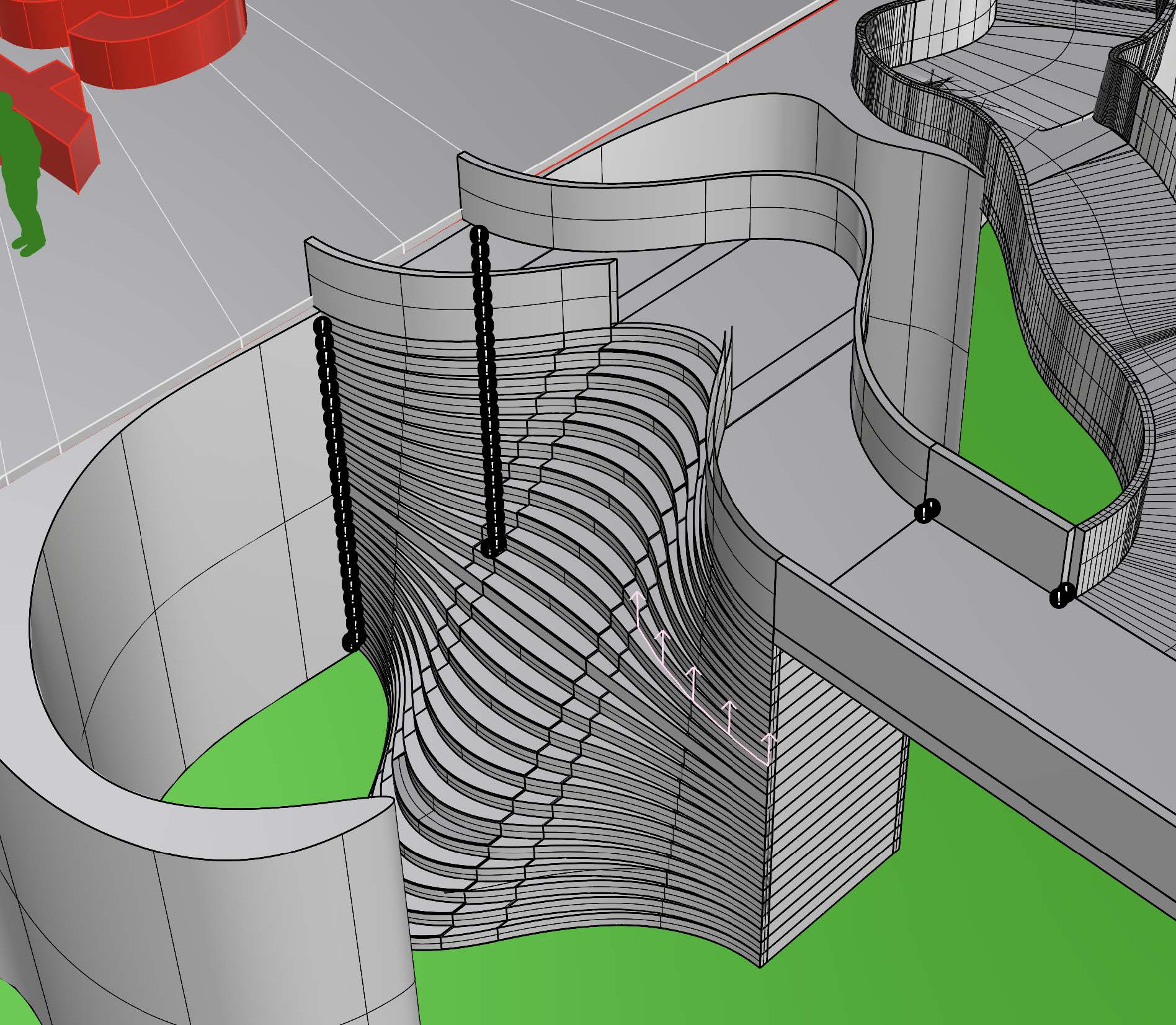The height and width of the screenshot is (1025, 1176).
Task: Pick the left black beaded vertical point chain
Action: point(337,484)
